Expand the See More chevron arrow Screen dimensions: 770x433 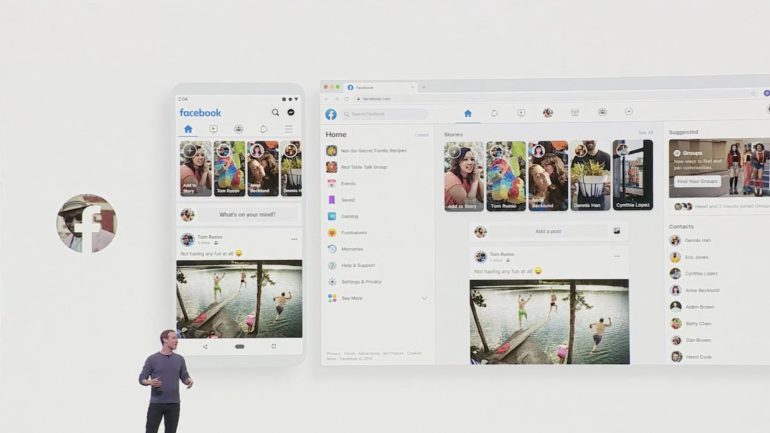424,298
